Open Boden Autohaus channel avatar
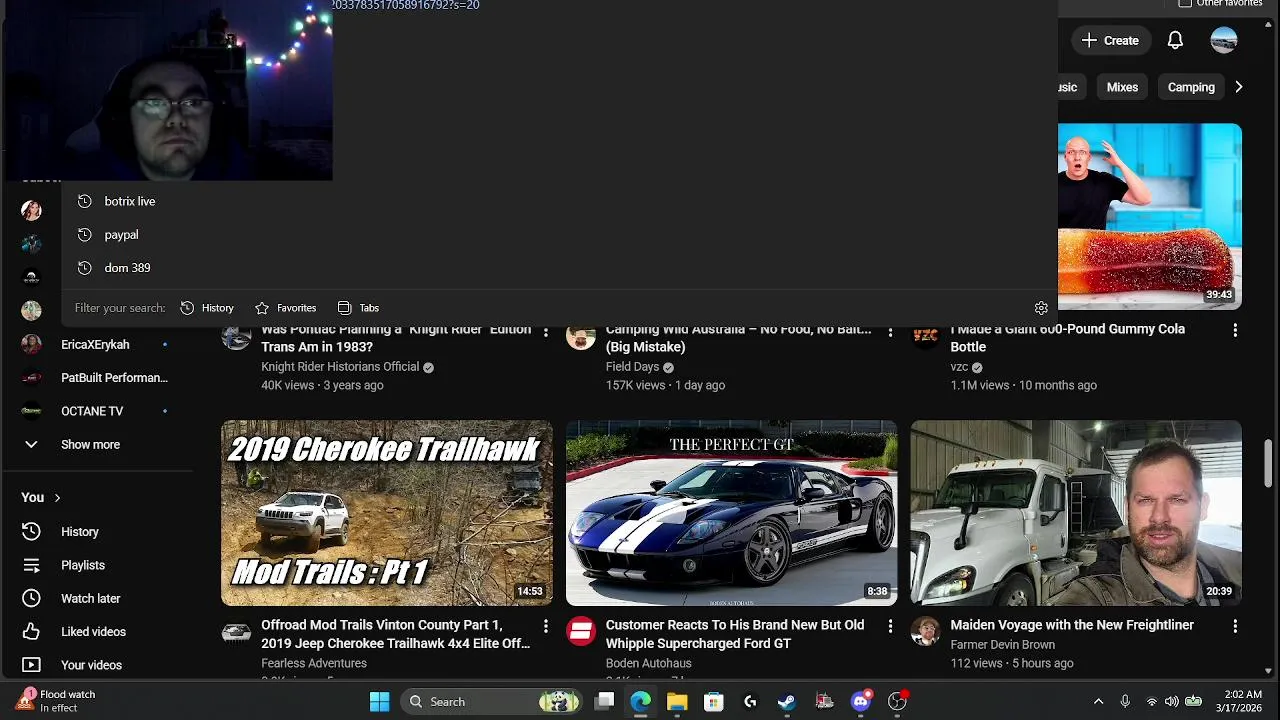Screen dimensions: 1280x720 click(x=581, y=632)
